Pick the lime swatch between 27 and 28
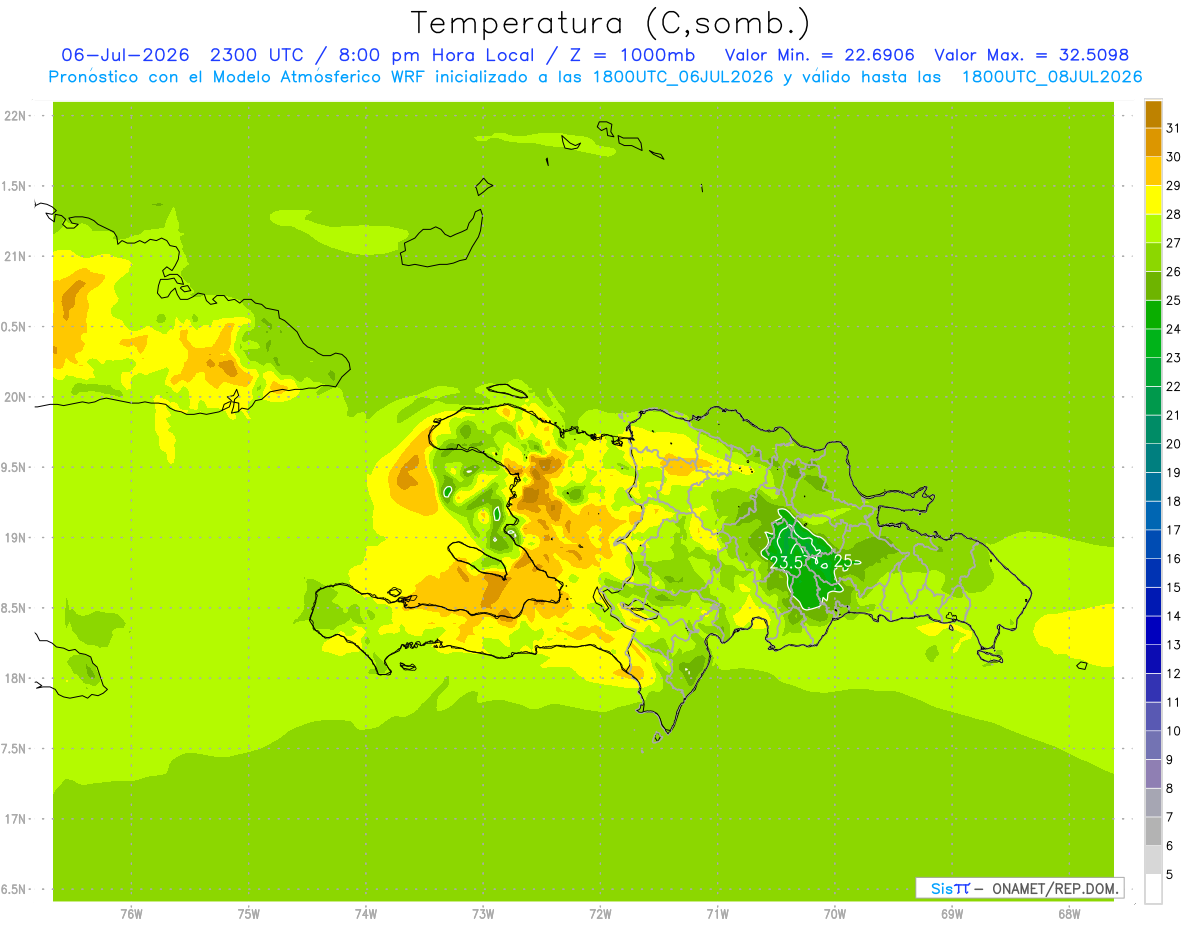 coord(1153,229)
